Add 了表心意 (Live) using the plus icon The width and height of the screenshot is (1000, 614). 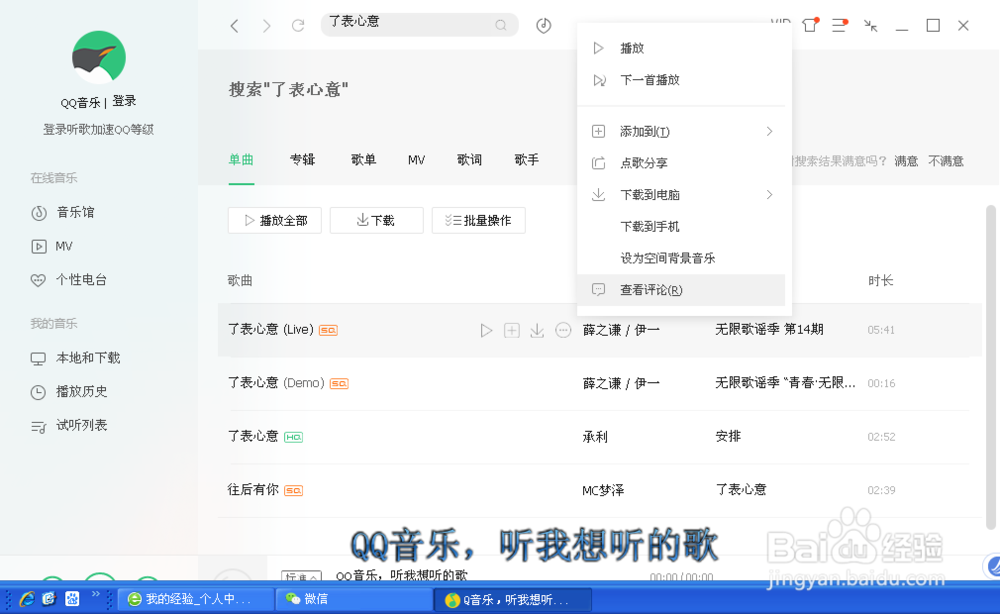coord(511,330)
